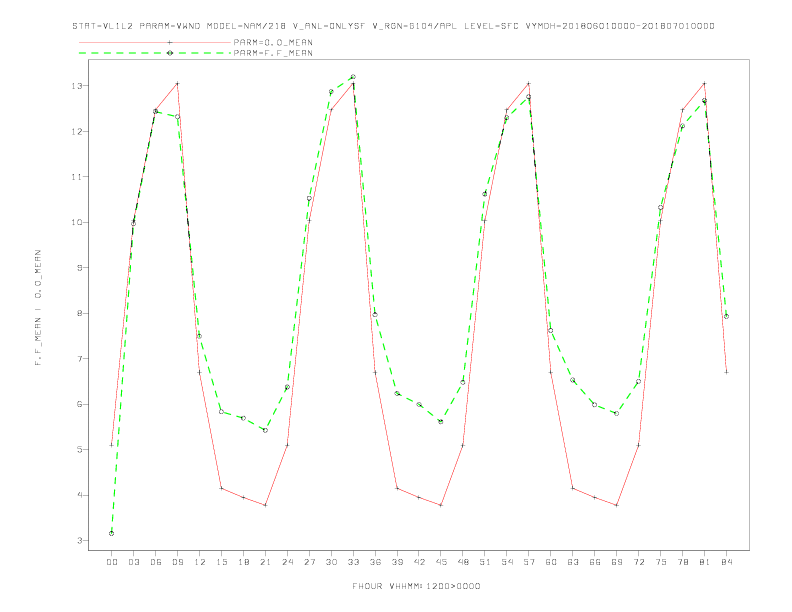Click the y-axis tick label 3
Screen dimensions: 792x612
(x=79, y=540)
